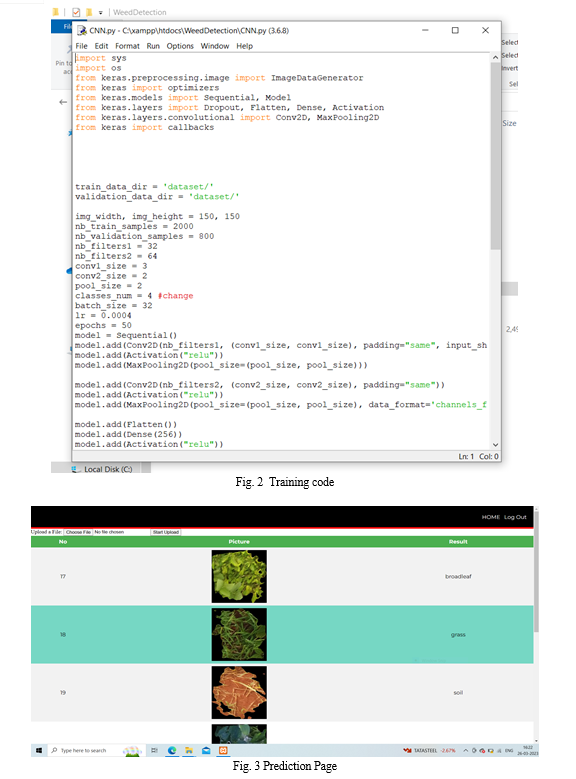
Task: Expand the quick access toolbar dropdown arrow
Action: [x=100, y=12]
